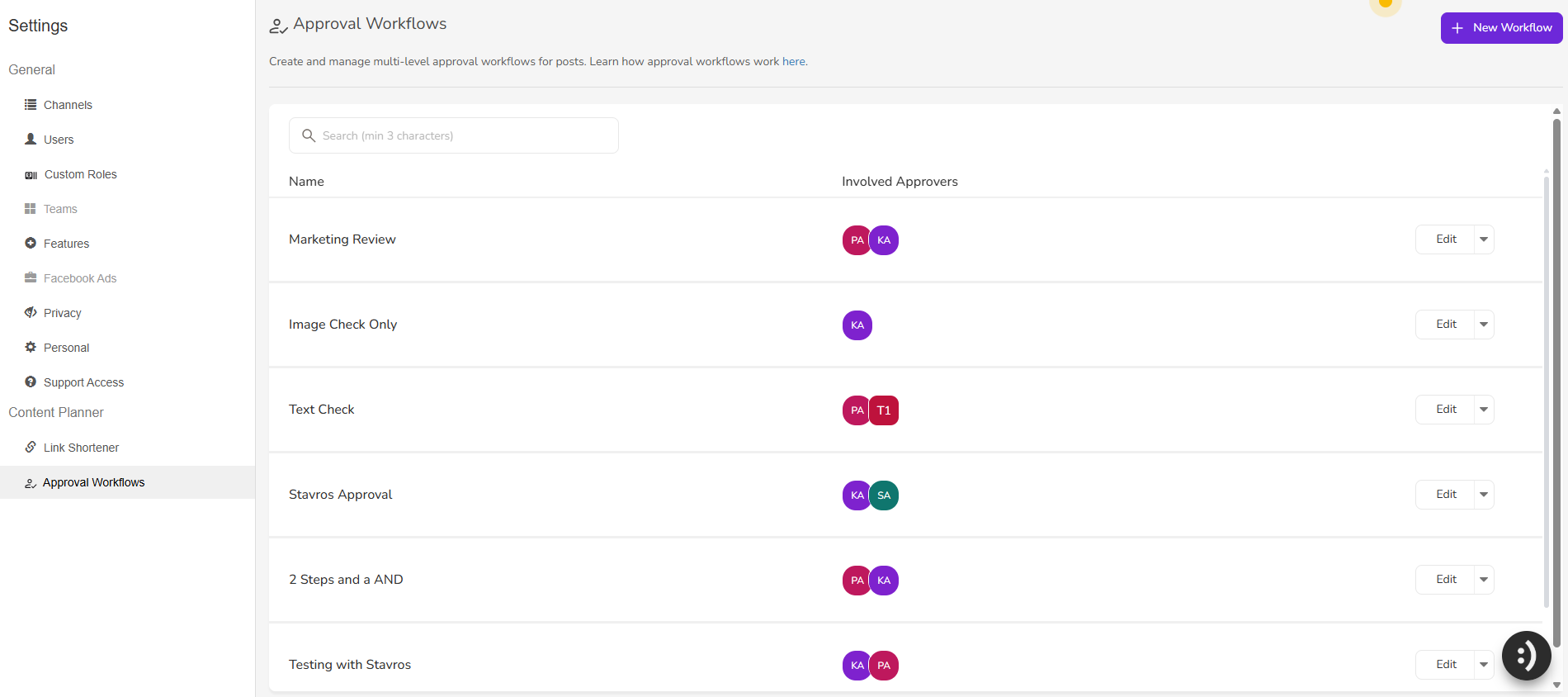Click the Features plus-circle icon

[31, 244]
